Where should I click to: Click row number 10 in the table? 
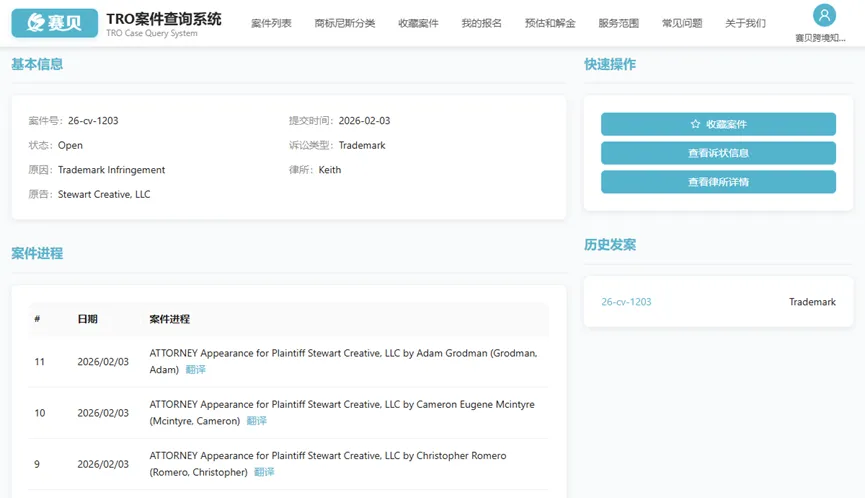(x=40, y=413)
